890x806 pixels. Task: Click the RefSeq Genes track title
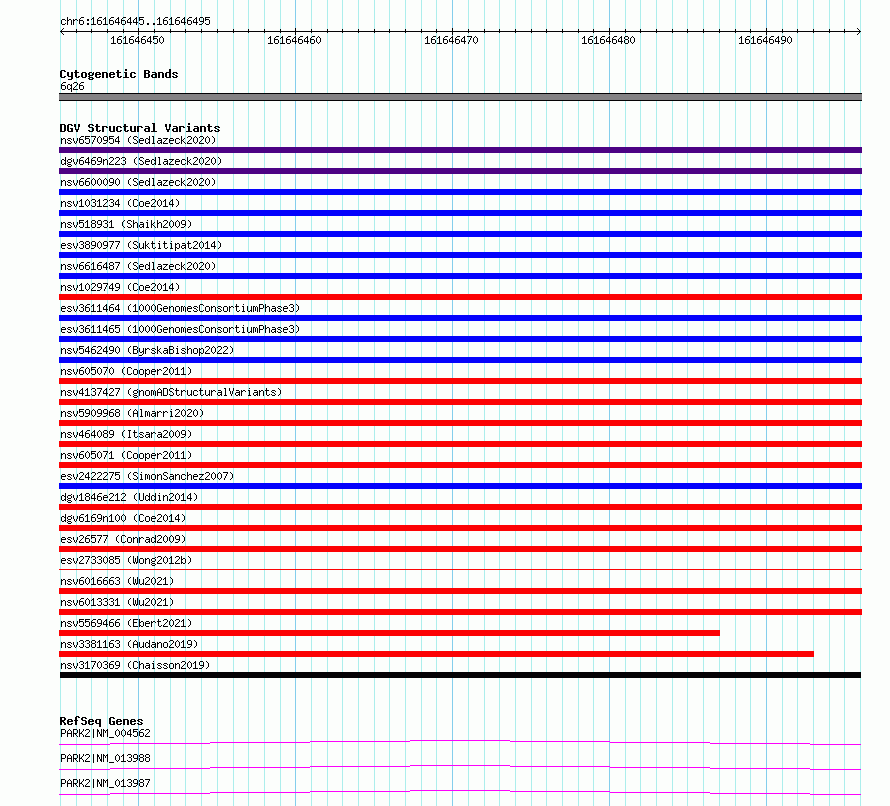point(101,721)
